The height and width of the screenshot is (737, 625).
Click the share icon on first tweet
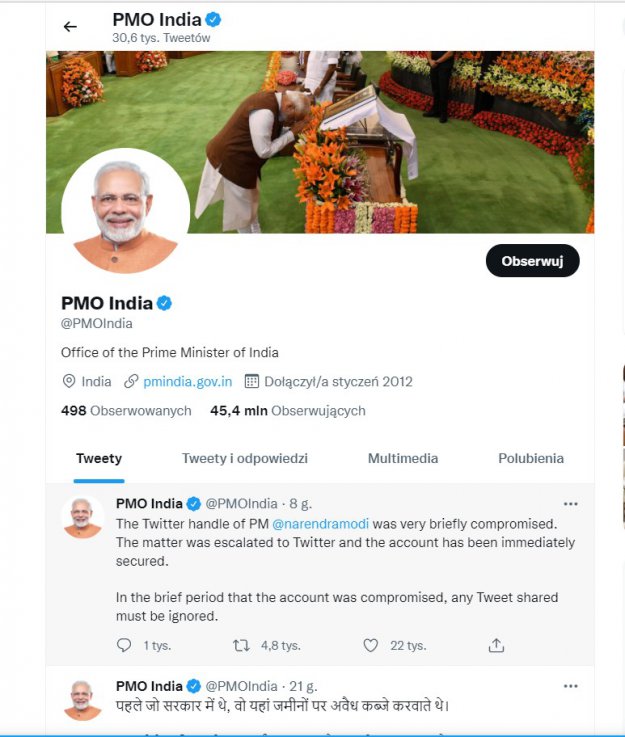[496, 646]
